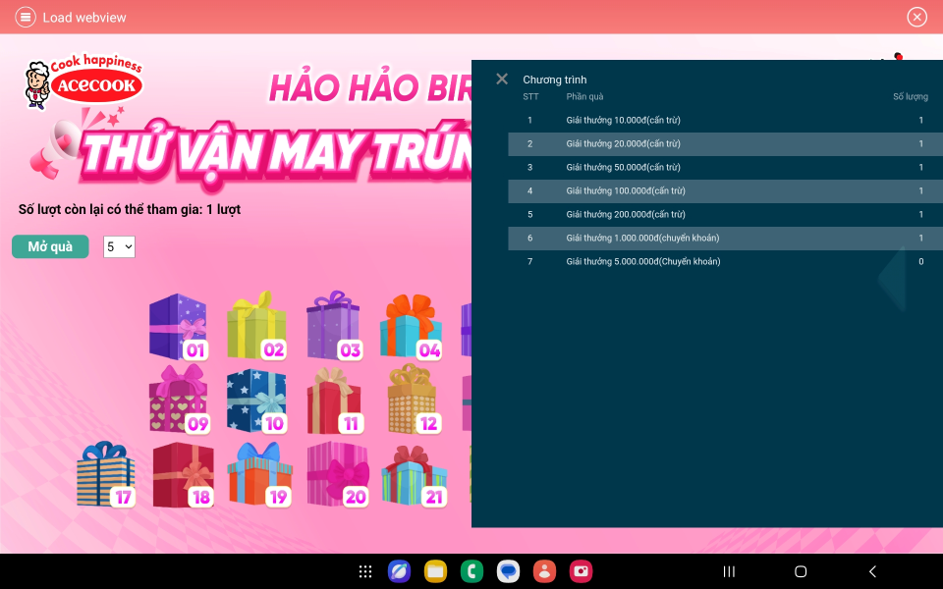Click the remaining turns text Số lượt còn lại
Image resolution: width=943 pixels, height=589 pixels.
129,209
